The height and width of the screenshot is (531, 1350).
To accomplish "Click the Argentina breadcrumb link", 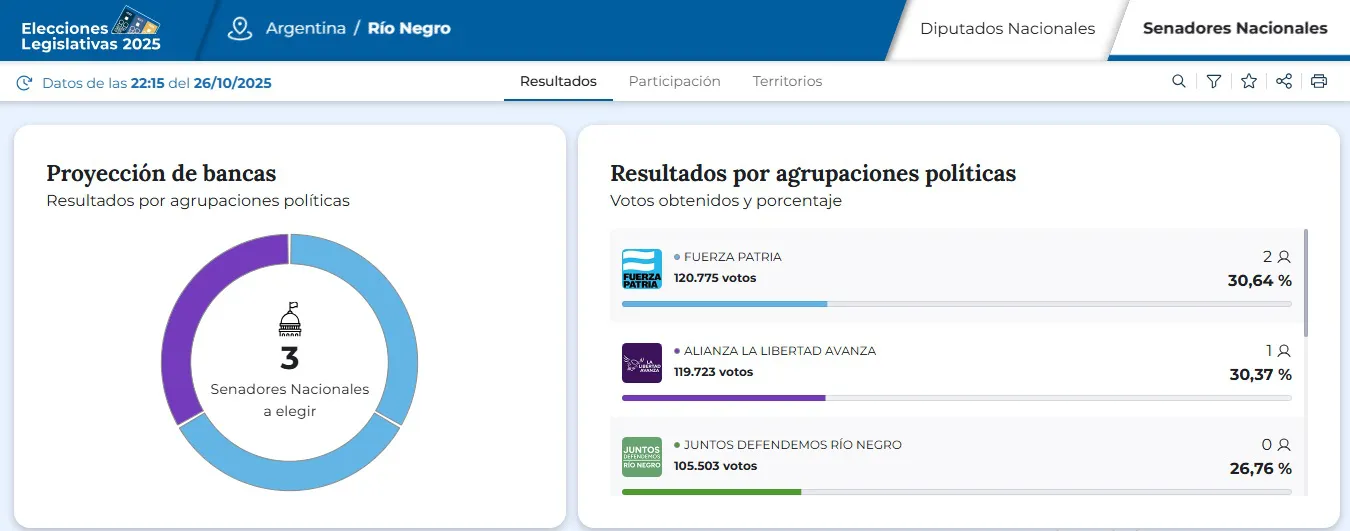I will point(305,28).
